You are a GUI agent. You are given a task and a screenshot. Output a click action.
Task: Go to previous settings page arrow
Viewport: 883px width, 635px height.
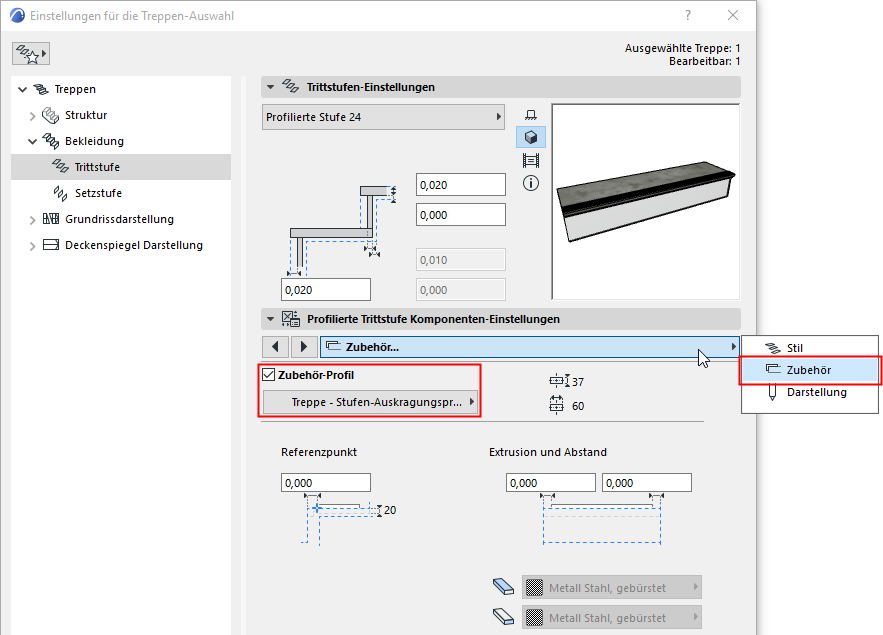275,347
